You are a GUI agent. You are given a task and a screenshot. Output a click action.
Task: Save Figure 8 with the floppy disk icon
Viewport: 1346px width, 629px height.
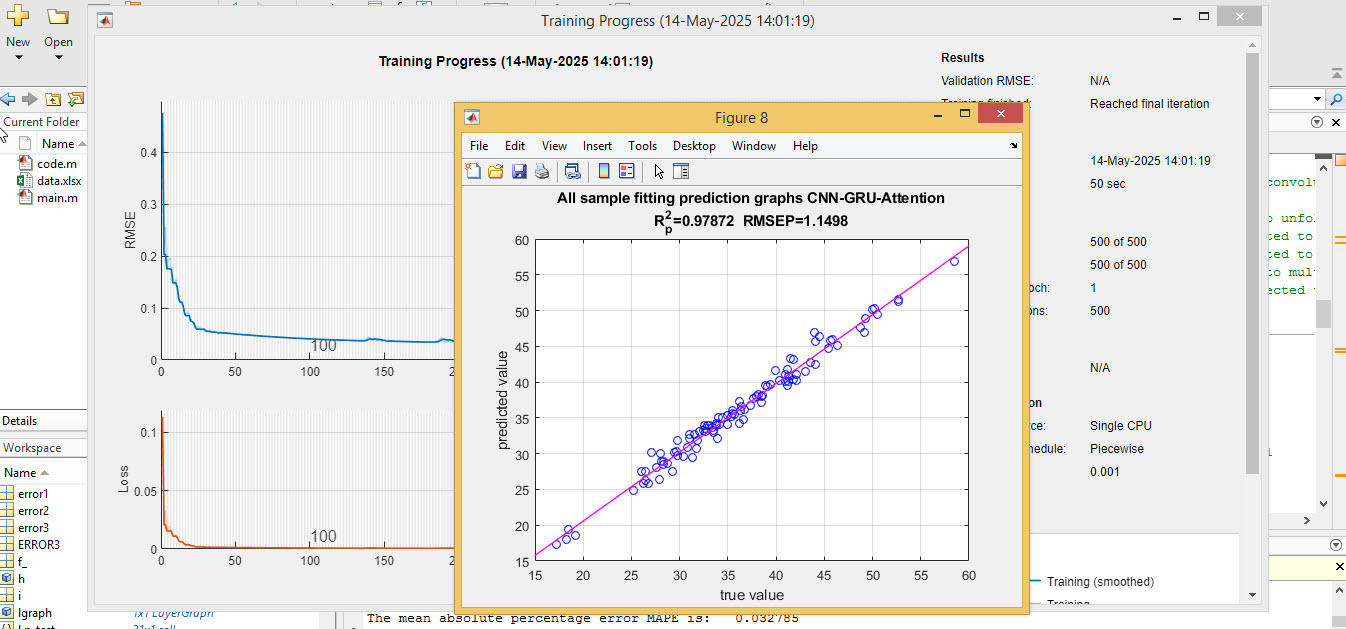519,171
